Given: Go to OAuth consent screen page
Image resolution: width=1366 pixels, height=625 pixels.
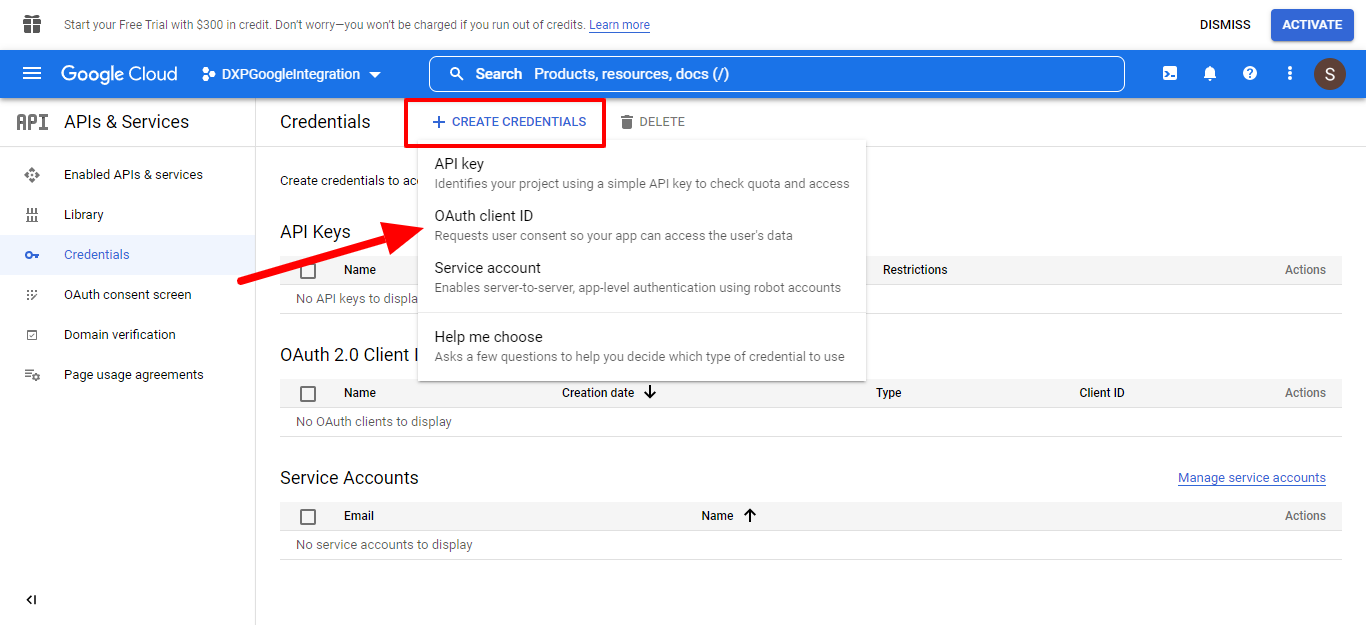Looking at the screenshot, I should click(127, 295).
